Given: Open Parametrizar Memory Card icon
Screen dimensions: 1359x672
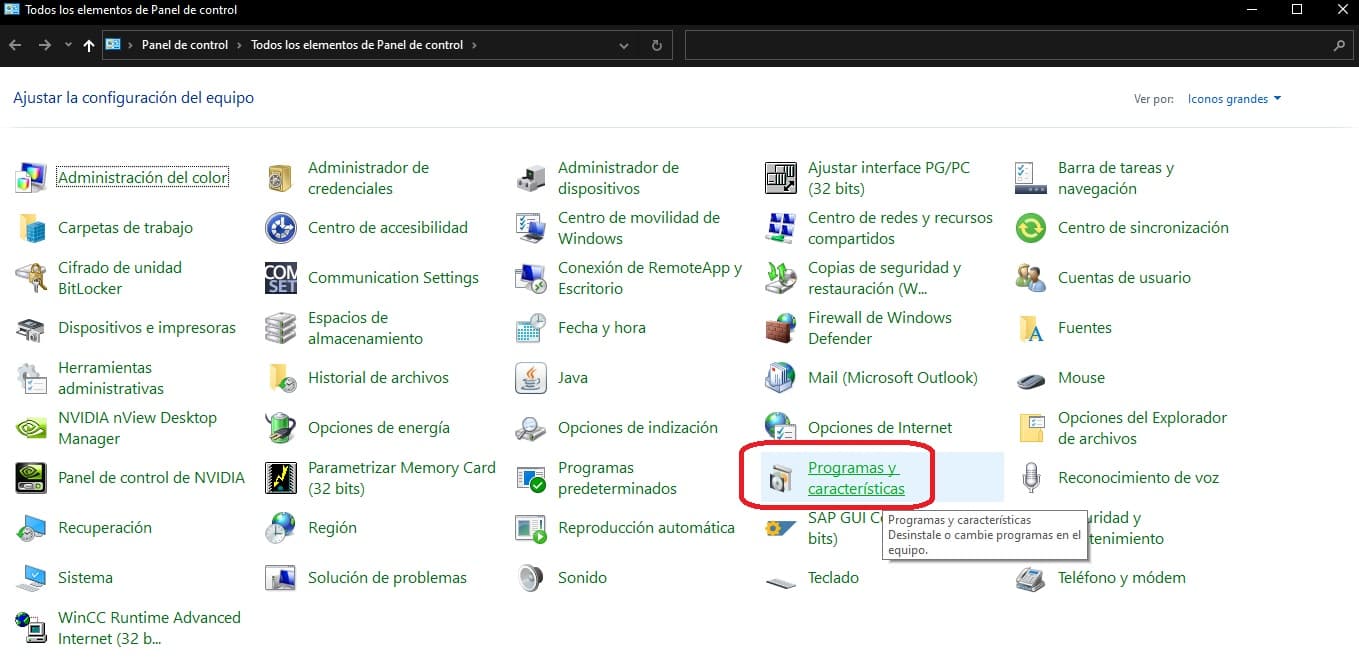Looking at the screenshot, I should pyautogui.click(x=281, y=478).
